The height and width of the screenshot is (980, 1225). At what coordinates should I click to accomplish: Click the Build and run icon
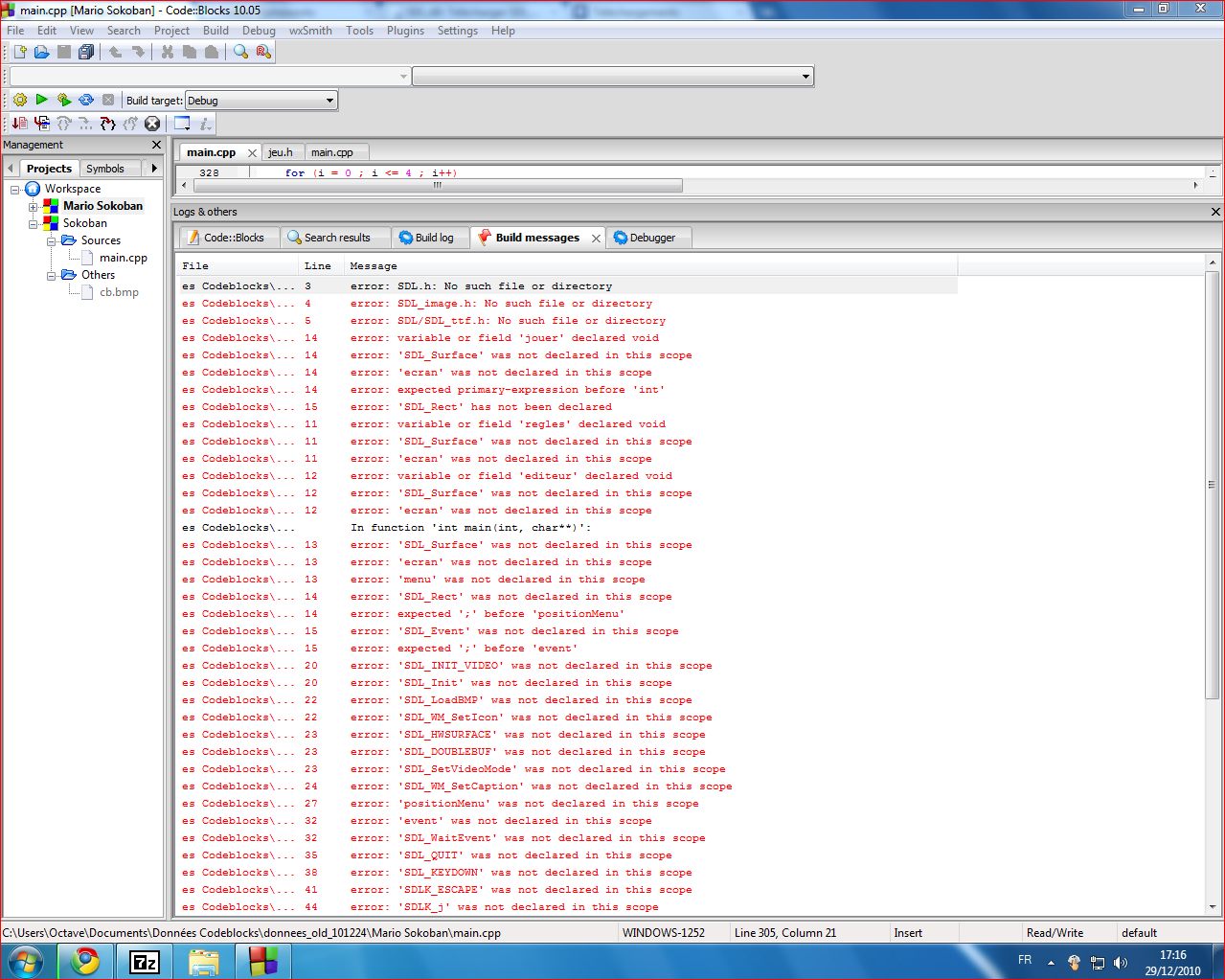click(x=64, y=100)
